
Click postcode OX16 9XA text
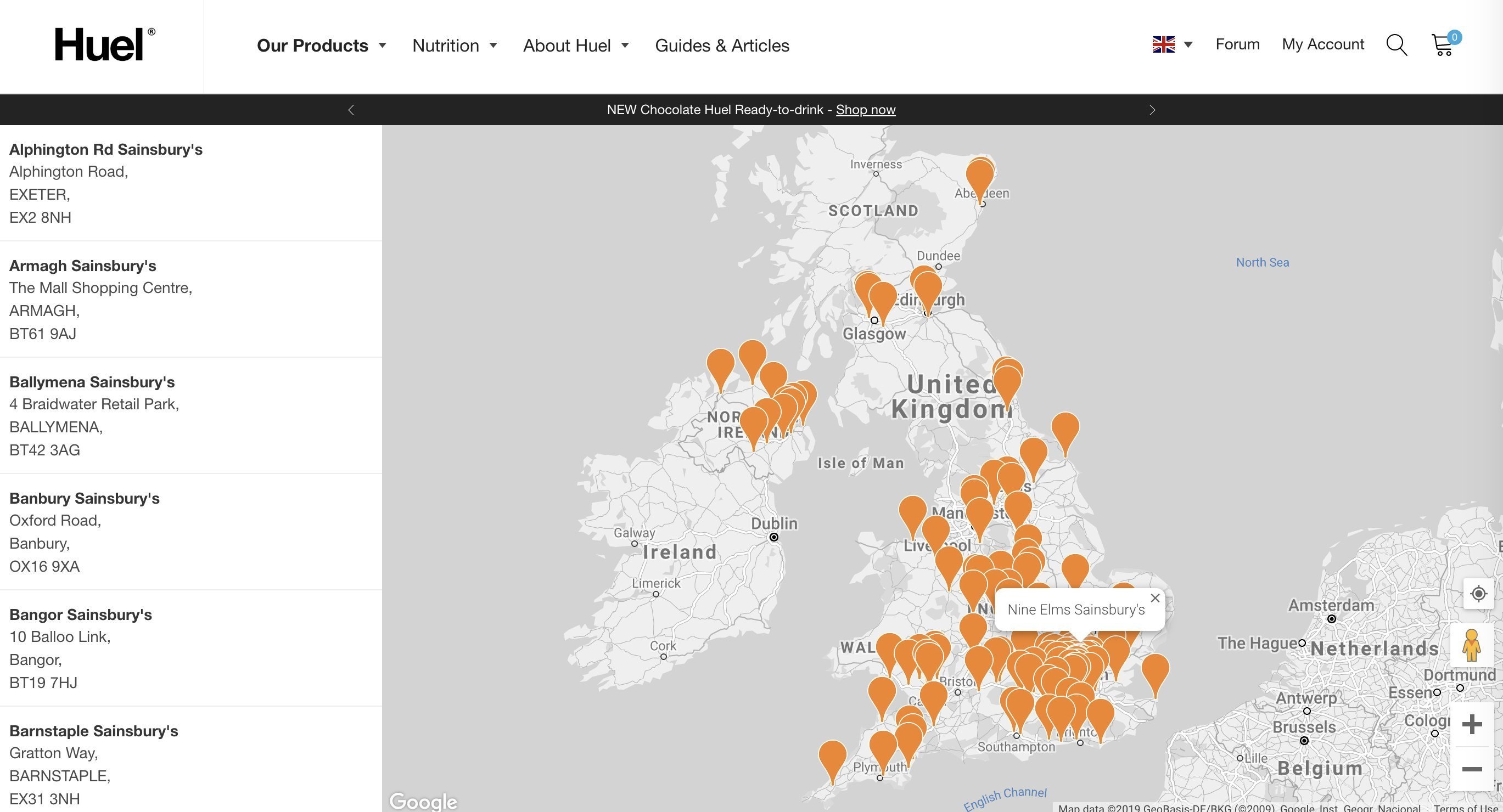44,566
